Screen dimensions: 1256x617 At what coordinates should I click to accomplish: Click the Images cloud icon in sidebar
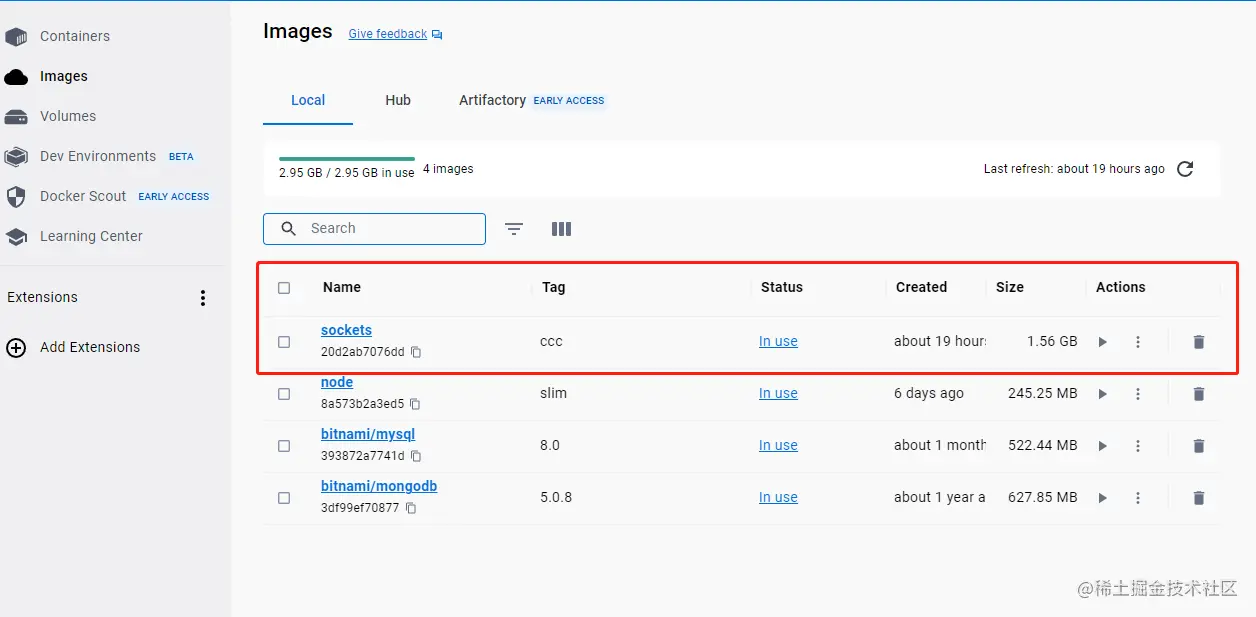[16, 77]
